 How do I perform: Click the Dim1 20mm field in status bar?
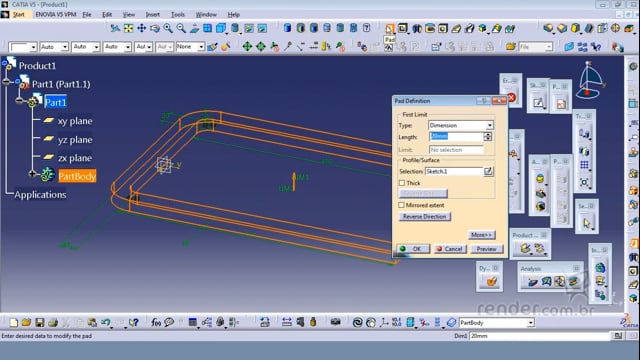pos(540,336)
